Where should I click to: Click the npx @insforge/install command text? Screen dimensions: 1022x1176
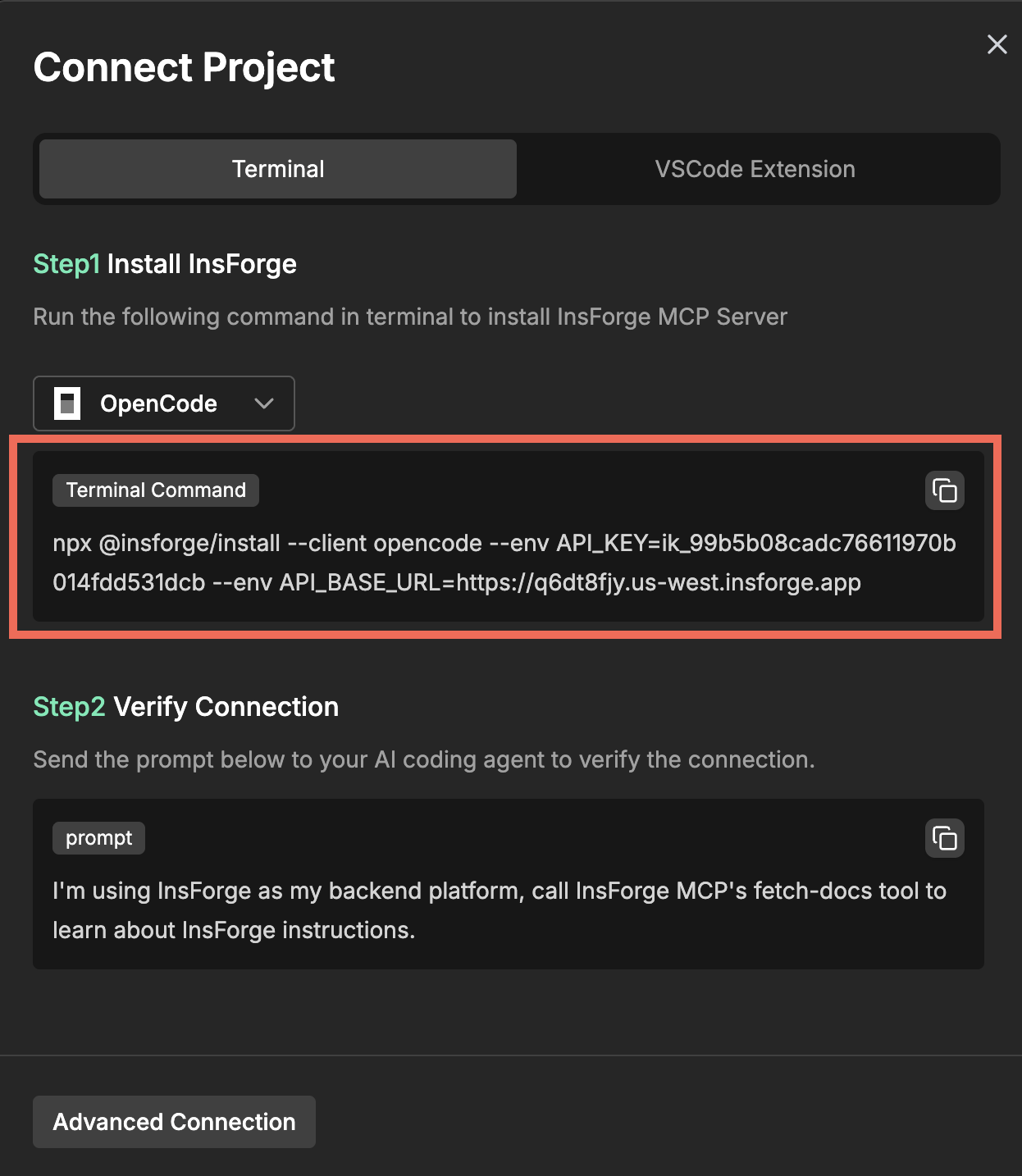(504, 563)
